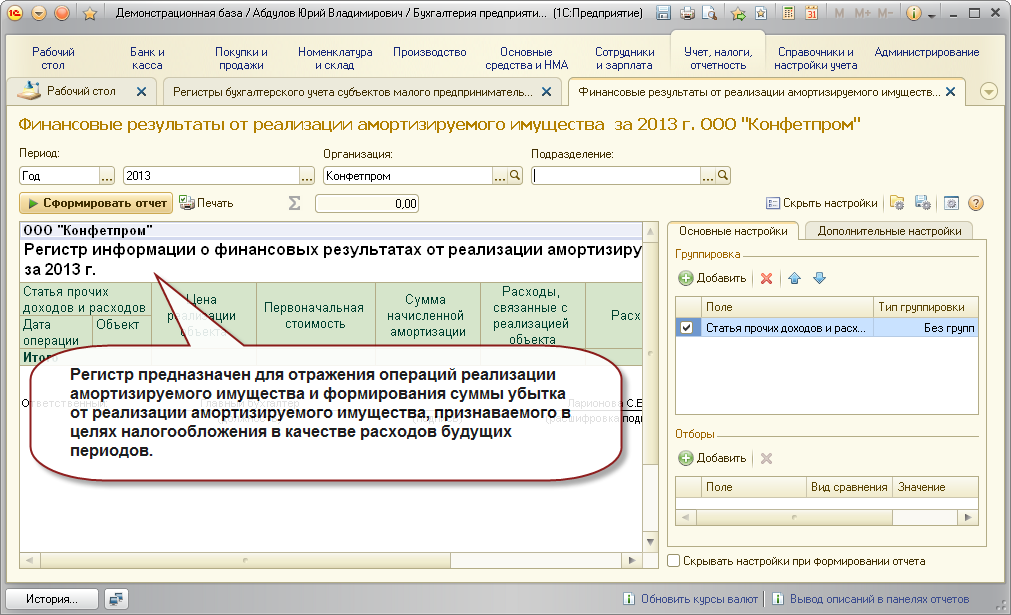The width and height of the screenshot is (1011, 615).
Task: Close the Финансовые результаты tab
Action: 950,92
